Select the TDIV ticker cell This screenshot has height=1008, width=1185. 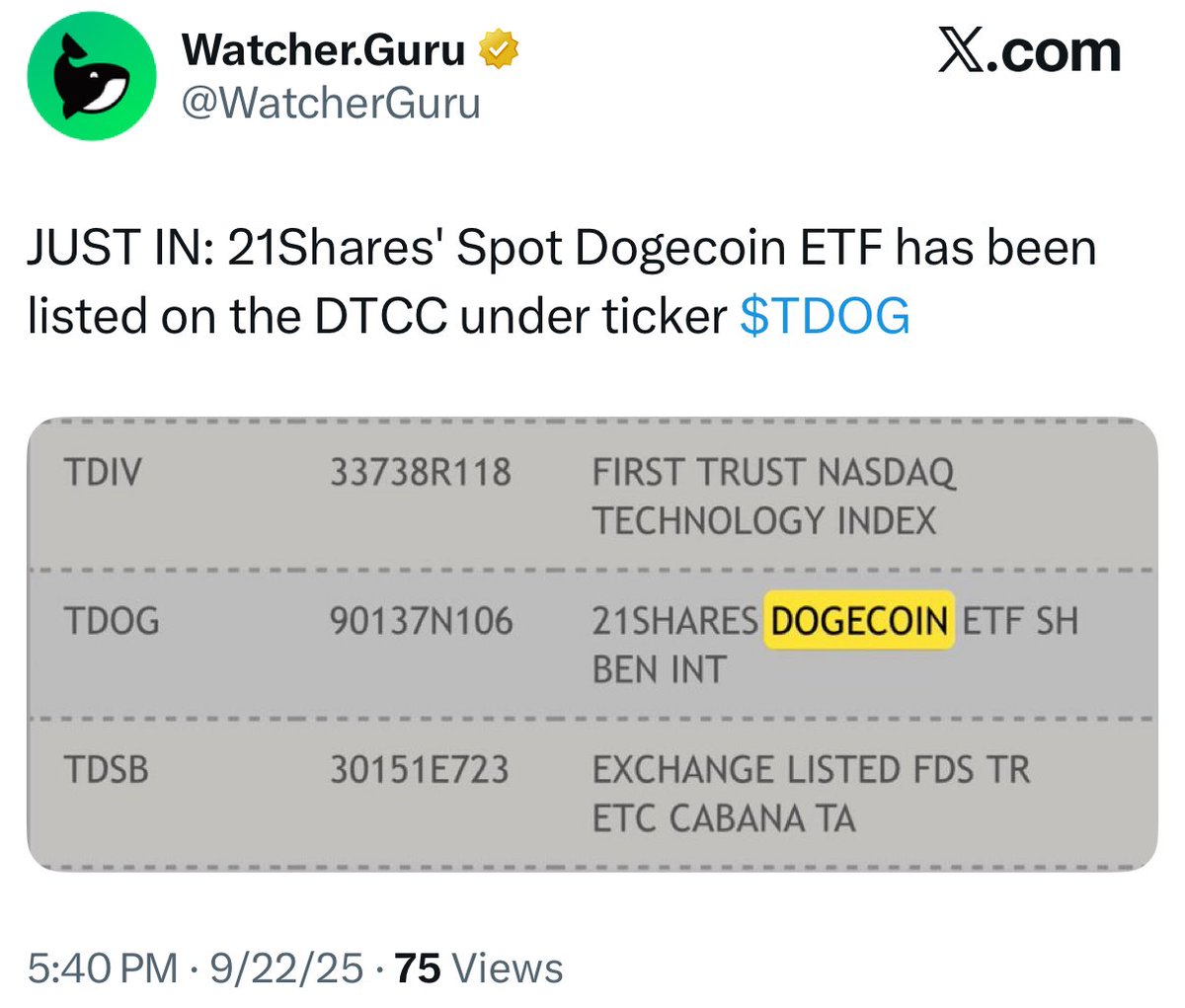point(103,473)
